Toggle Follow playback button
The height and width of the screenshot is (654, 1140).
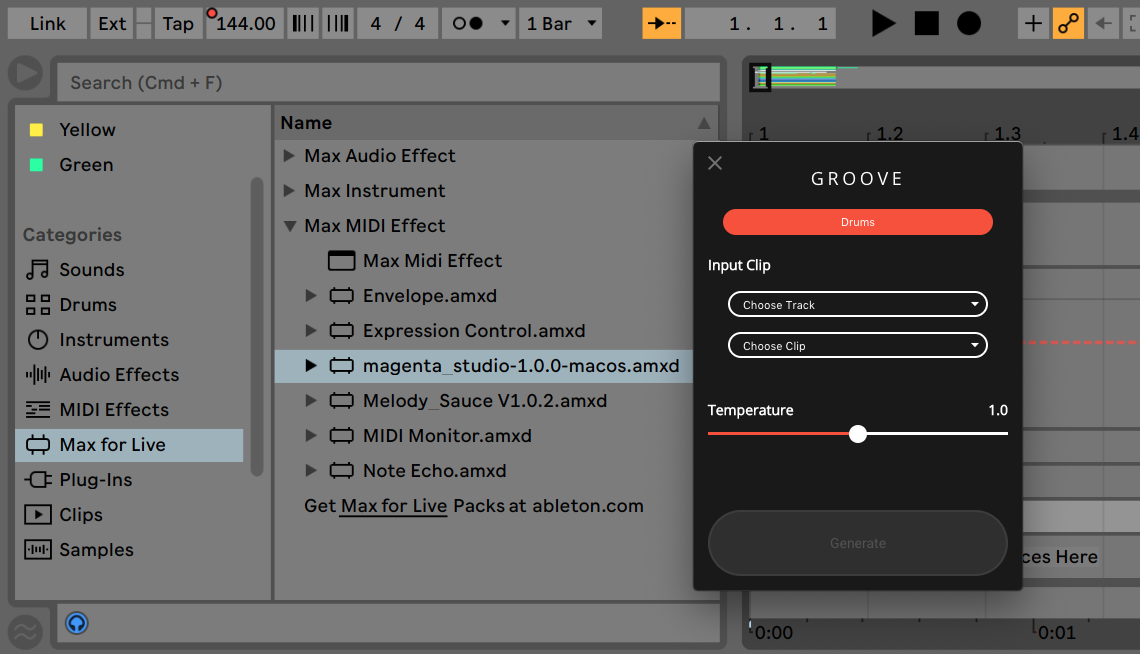[662, 23]
